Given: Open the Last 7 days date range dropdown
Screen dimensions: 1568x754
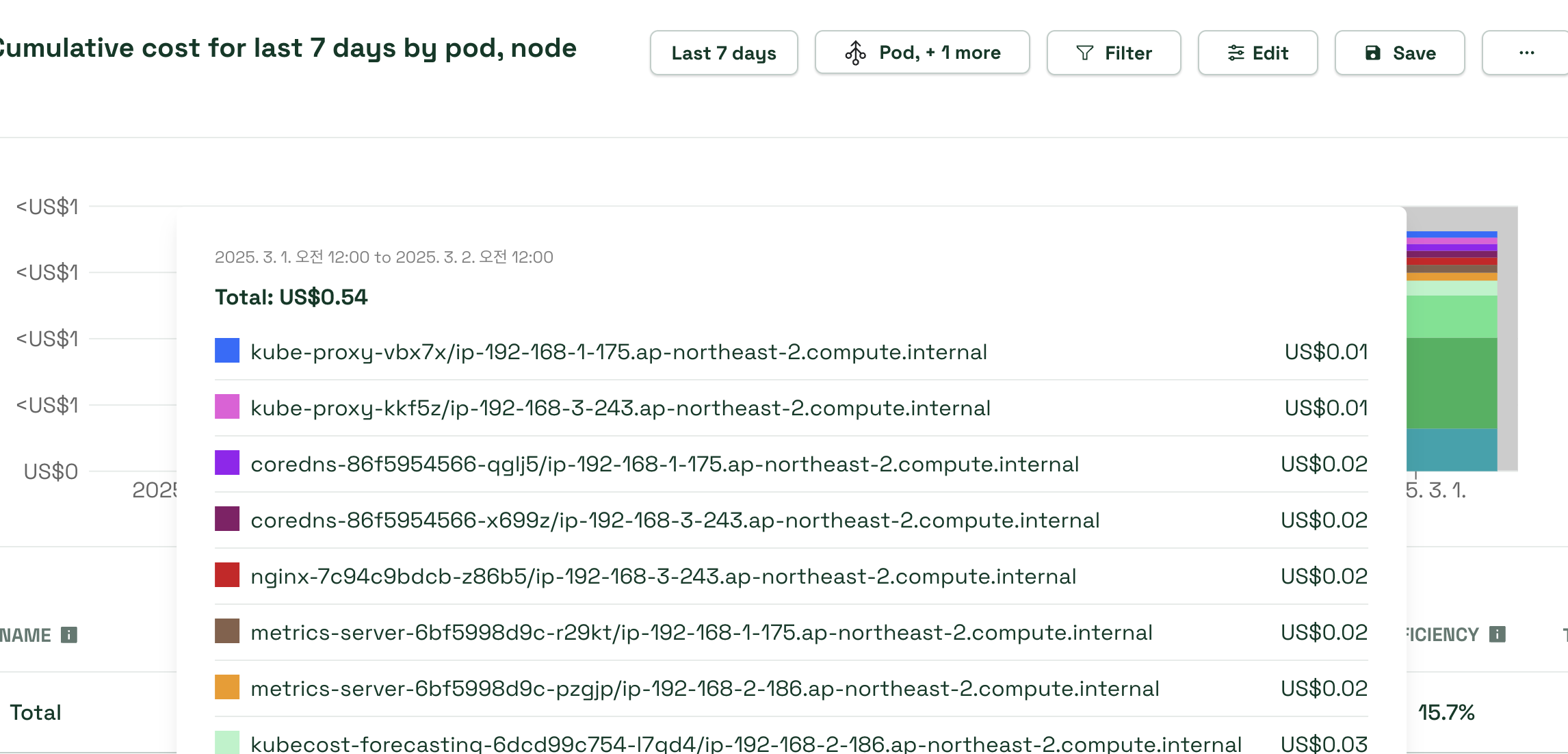Looking at the screenshot, I should [724, 53].
